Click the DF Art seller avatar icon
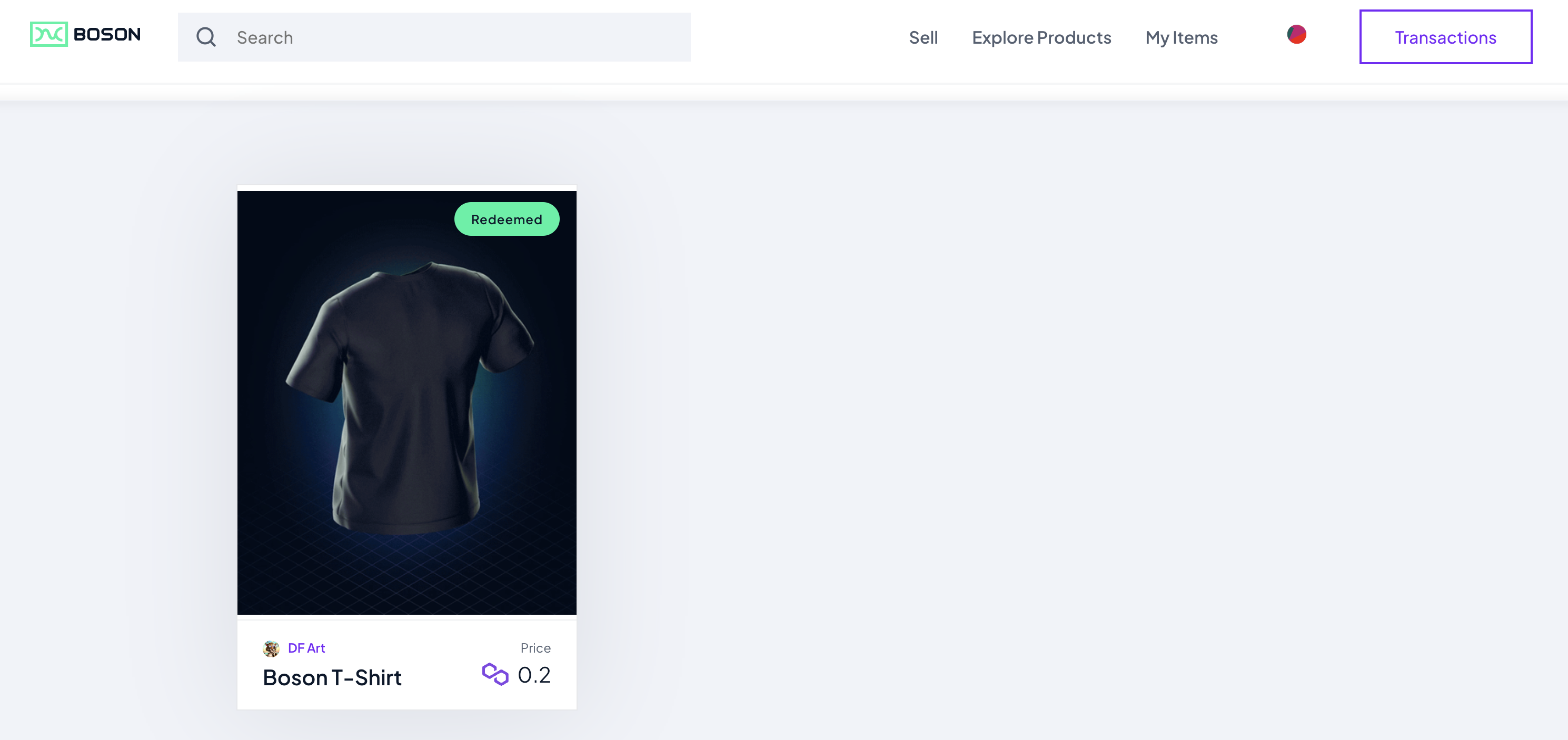This screenshot has height=740, width=1568. pos(271,648)
